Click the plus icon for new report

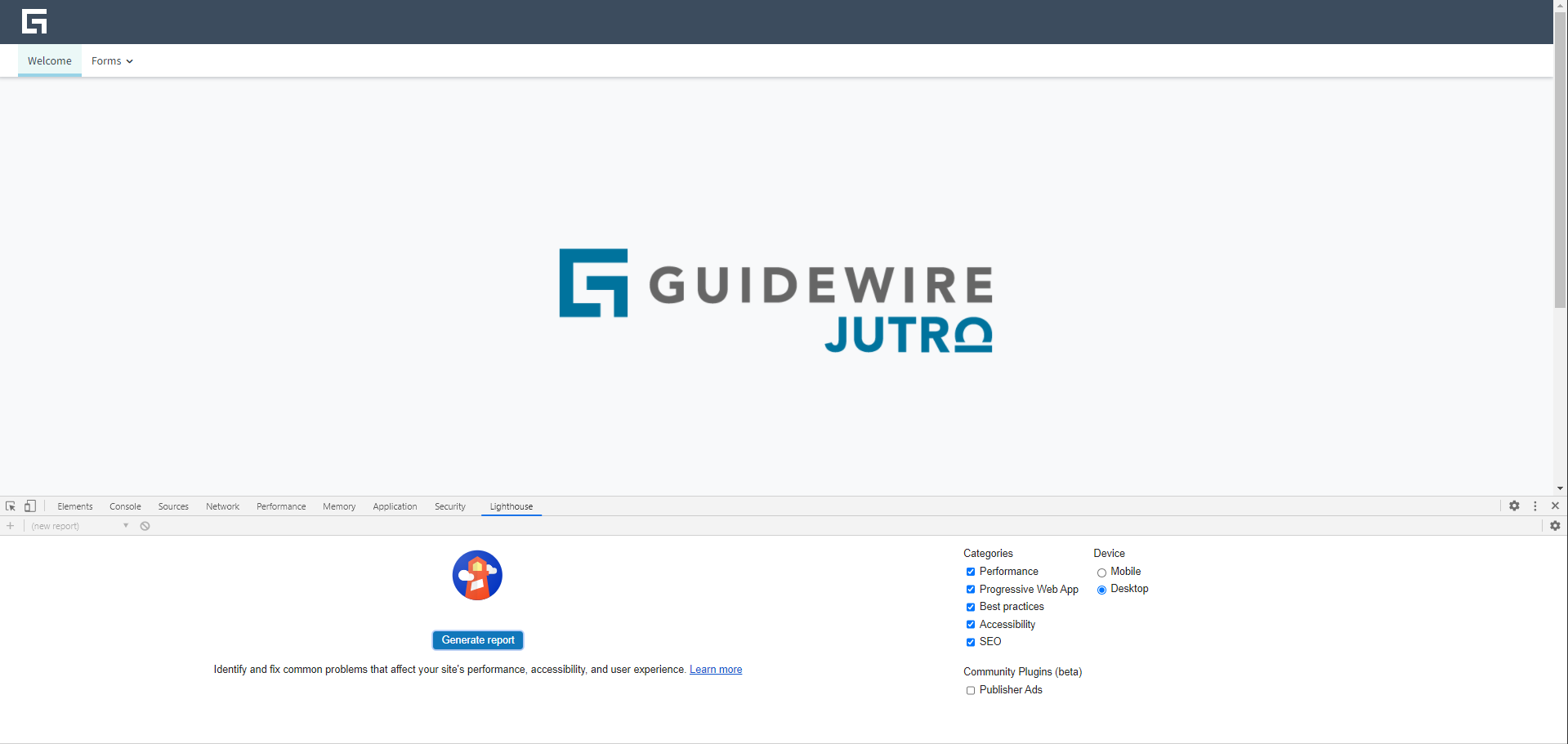tap(11, 526)
